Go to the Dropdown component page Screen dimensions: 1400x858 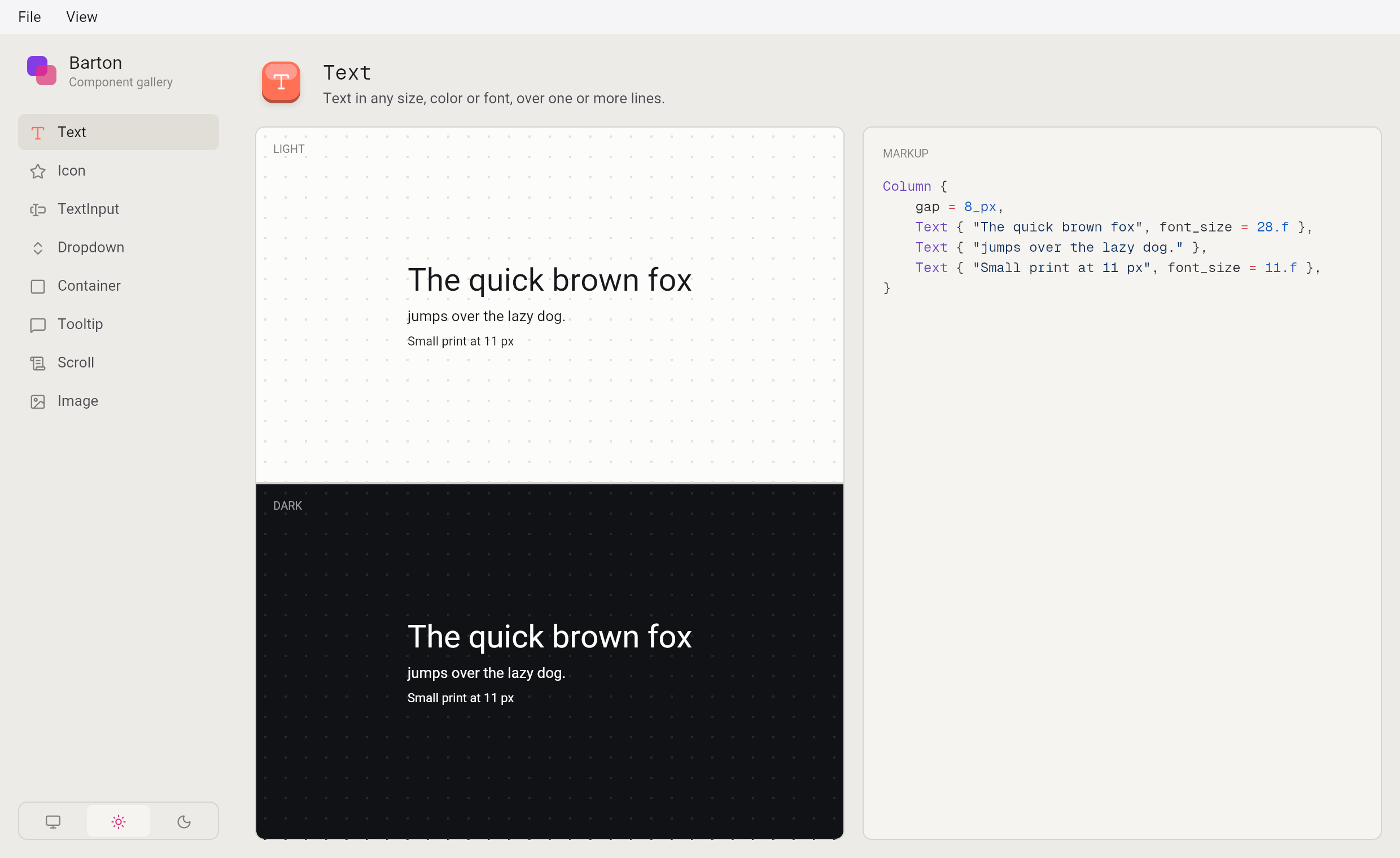click(x=118, y=247)
